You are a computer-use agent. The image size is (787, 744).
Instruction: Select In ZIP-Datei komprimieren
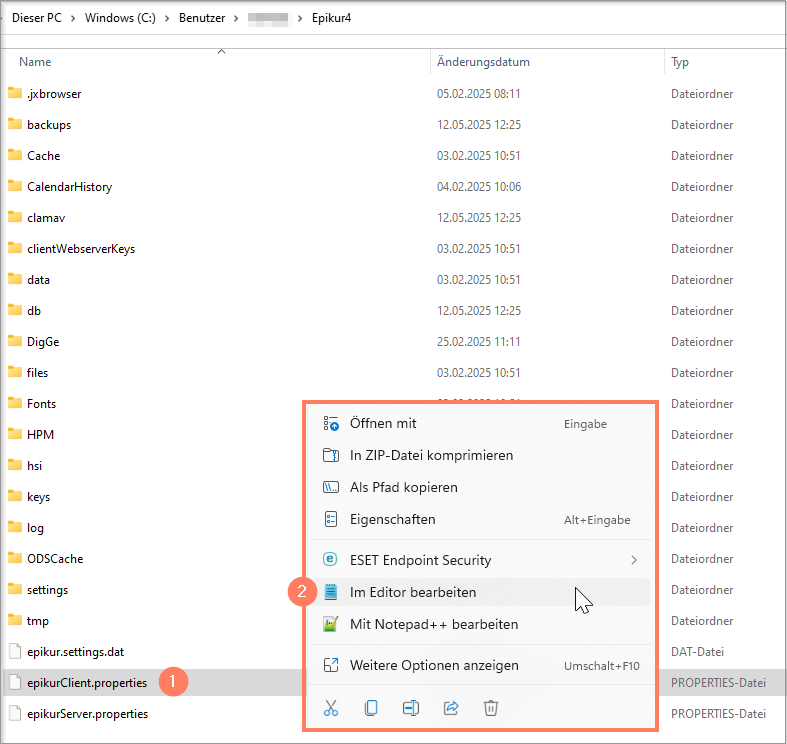tap(480, 455)
